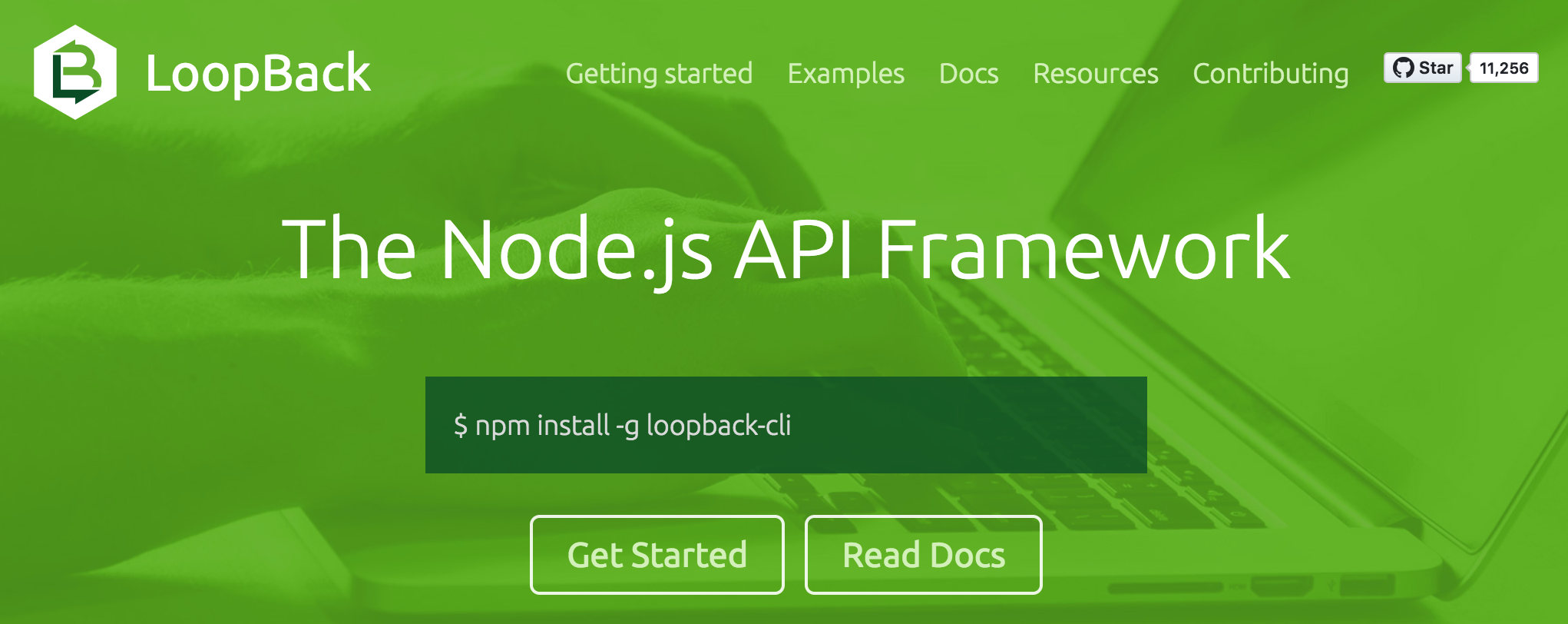Click the LoopBack brand name text
The height and width of the screenshot is (624, 1568).
pos(258,74)
